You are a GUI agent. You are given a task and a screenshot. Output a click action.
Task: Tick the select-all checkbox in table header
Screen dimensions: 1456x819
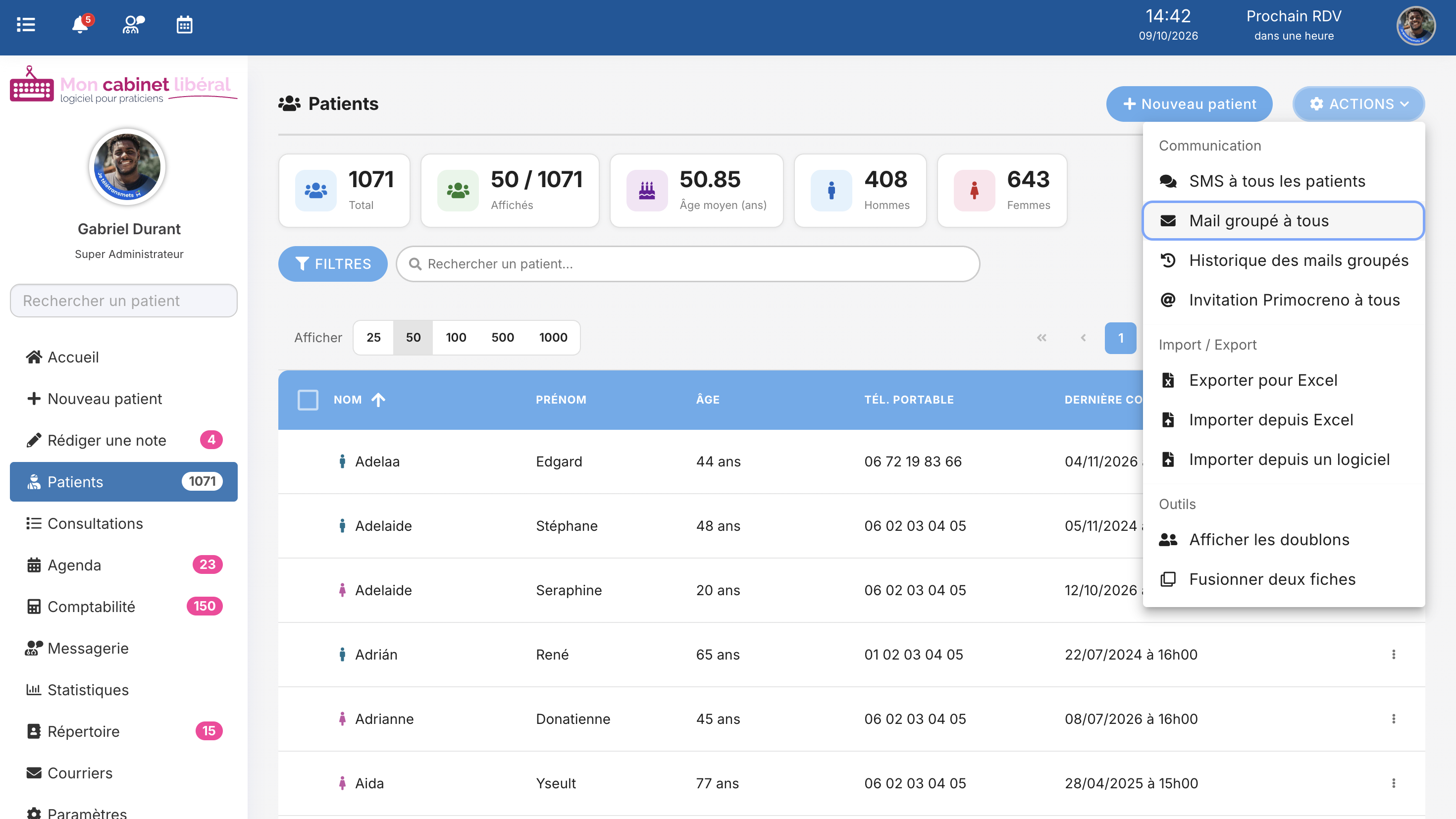[308, 400]
